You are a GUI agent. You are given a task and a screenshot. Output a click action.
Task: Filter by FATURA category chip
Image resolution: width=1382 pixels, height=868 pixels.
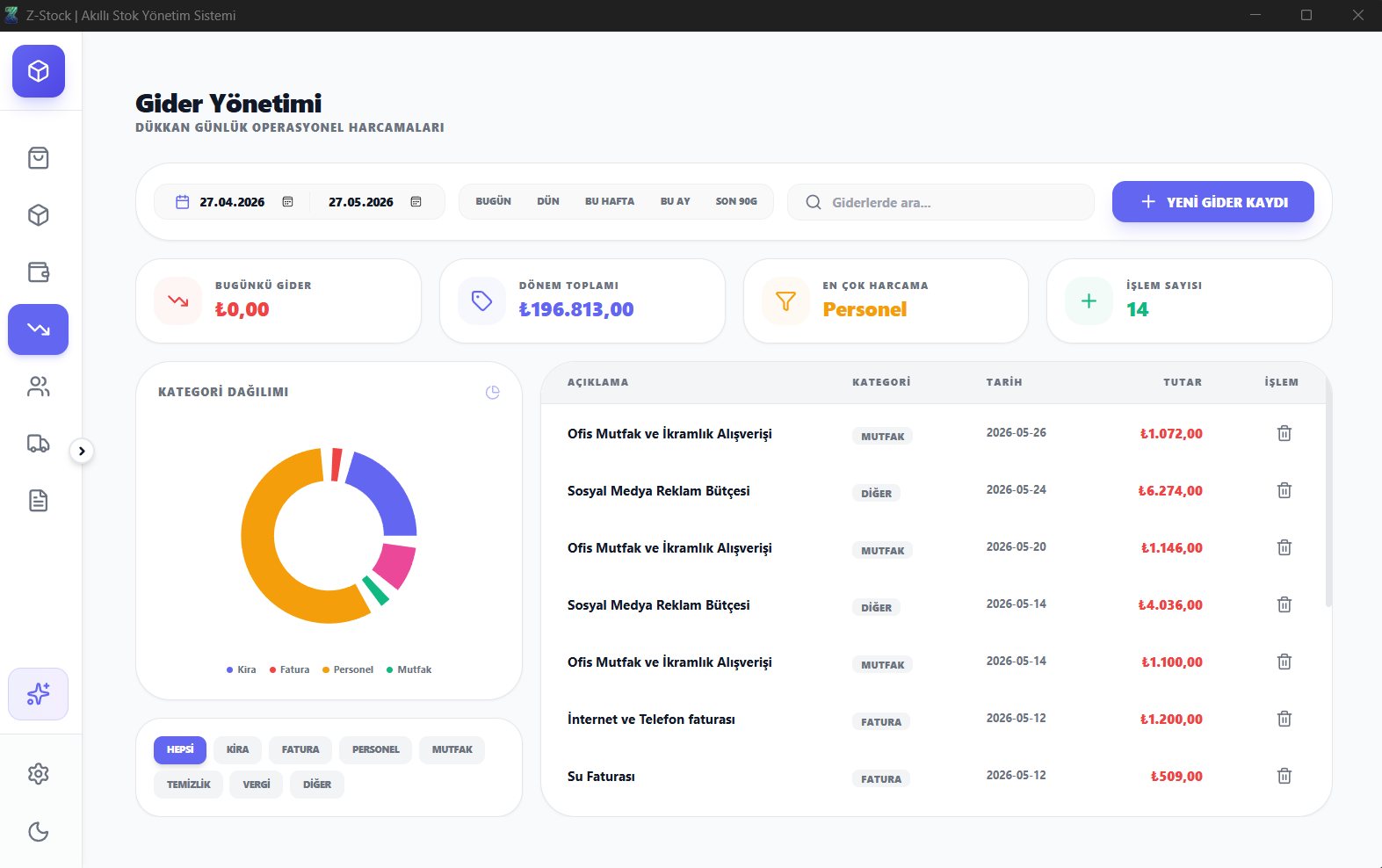tap(300, 749)
